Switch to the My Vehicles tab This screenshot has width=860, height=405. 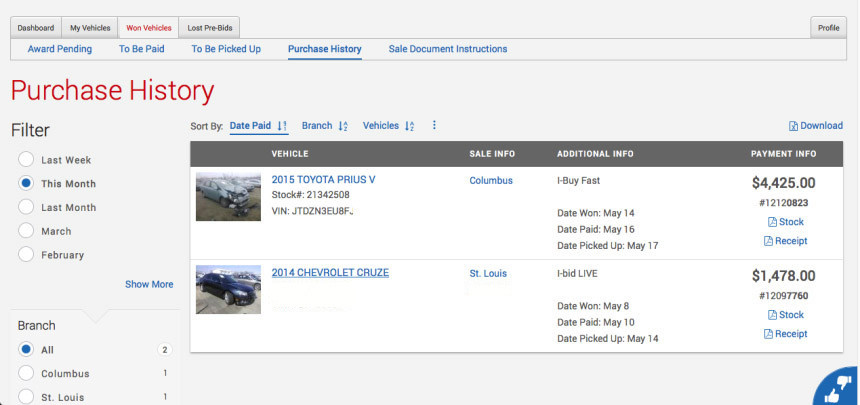tap(90, 28)
